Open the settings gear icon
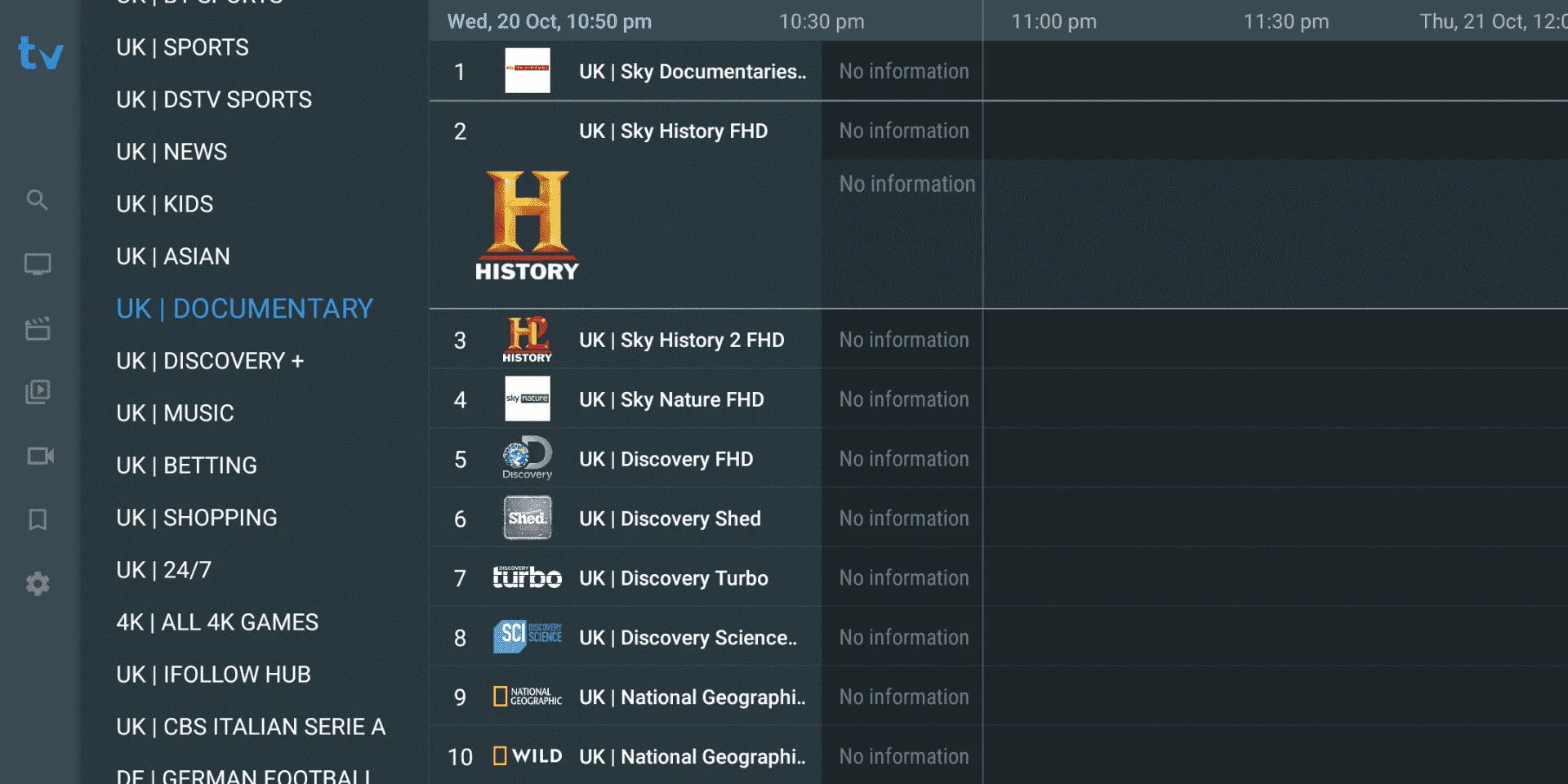 click(x=38, y=584)
